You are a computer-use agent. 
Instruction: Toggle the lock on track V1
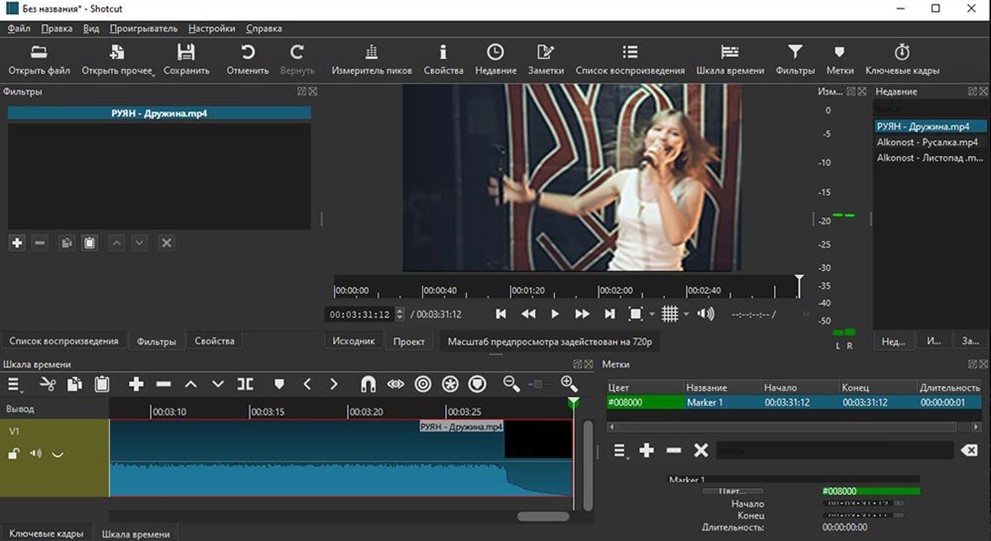(x=14, y=454)
